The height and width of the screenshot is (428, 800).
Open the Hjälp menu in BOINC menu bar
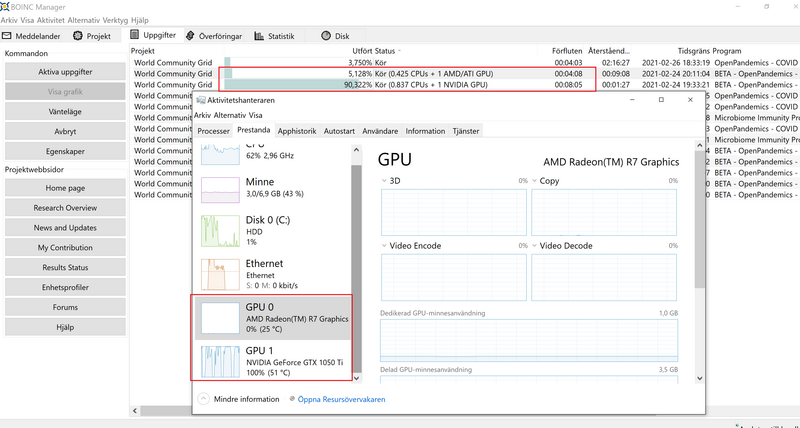click(x=140, y=20)
